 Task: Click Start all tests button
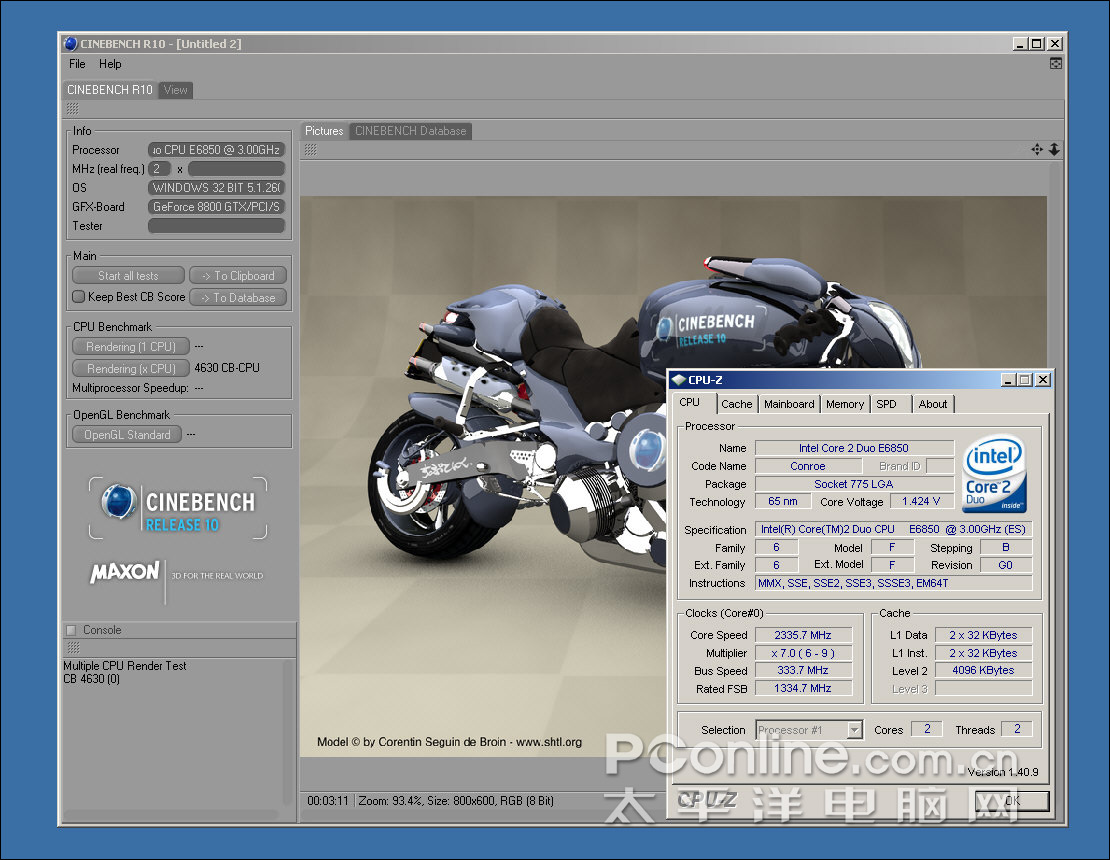128,275
